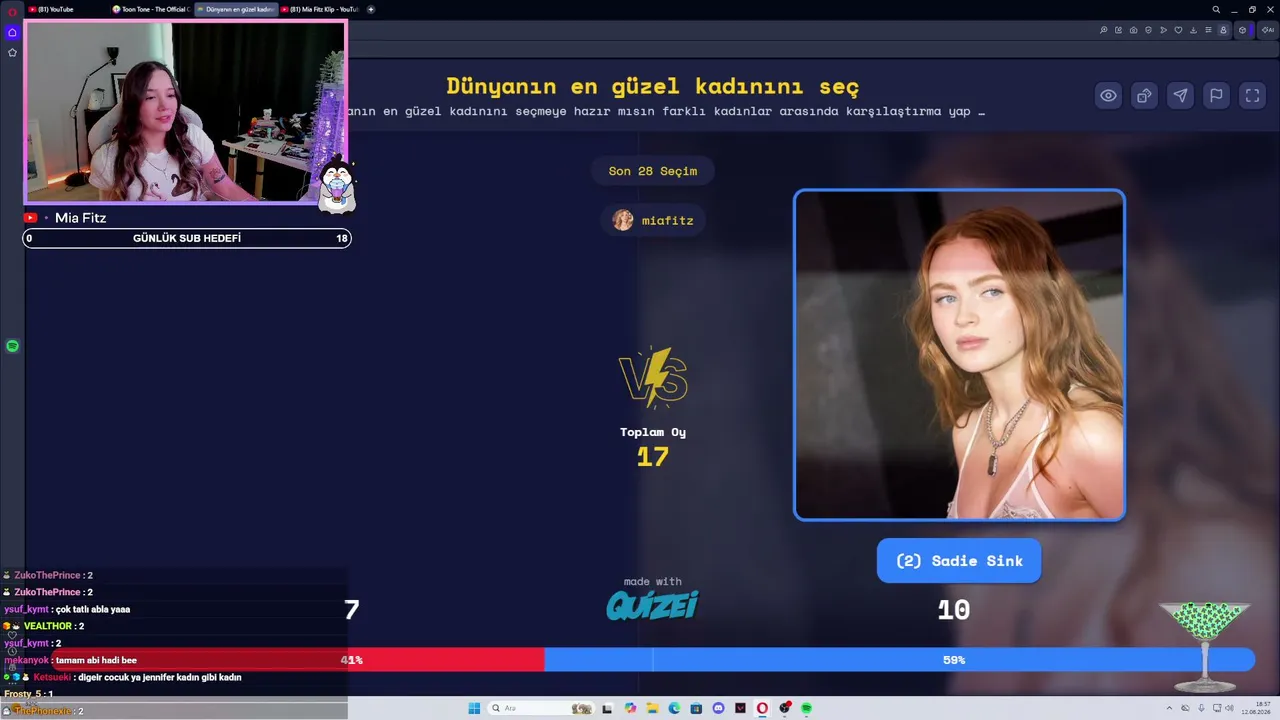Screen dimensions: 1280x720
Task: Open the downloads icon in toolbar
Action: tap(1193, 30)
